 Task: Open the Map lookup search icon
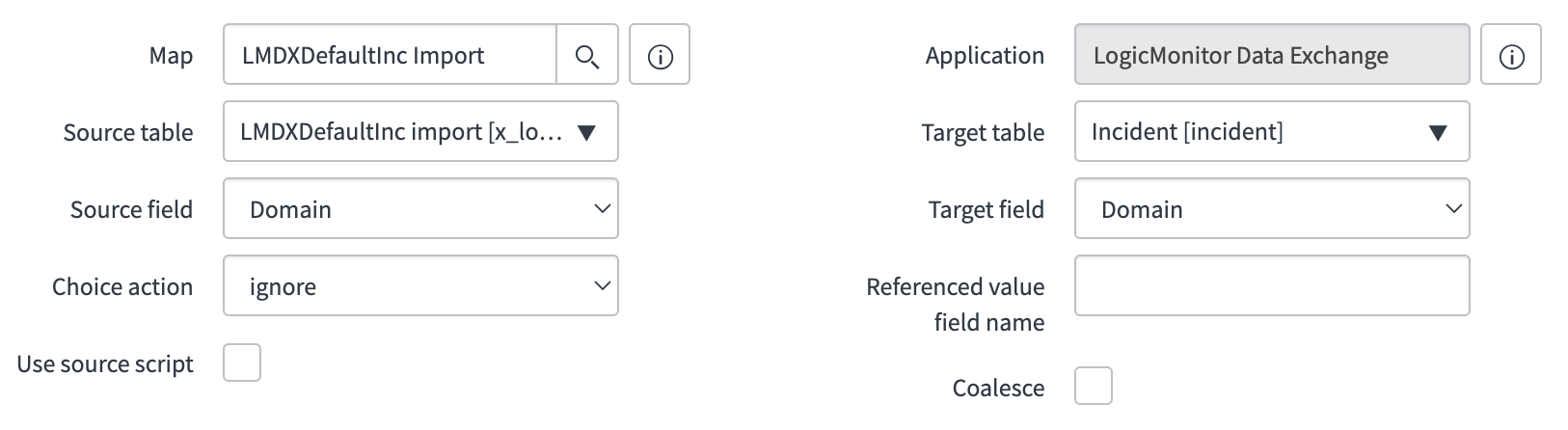[587, 55]
